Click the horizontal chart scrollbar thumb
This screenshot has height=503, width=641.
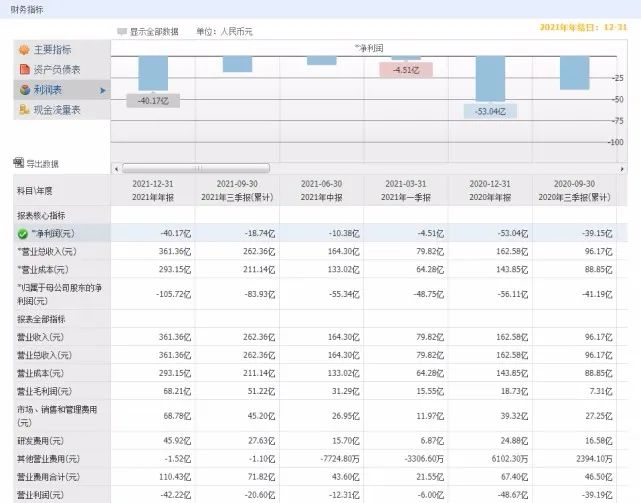[x=196, y=168]
